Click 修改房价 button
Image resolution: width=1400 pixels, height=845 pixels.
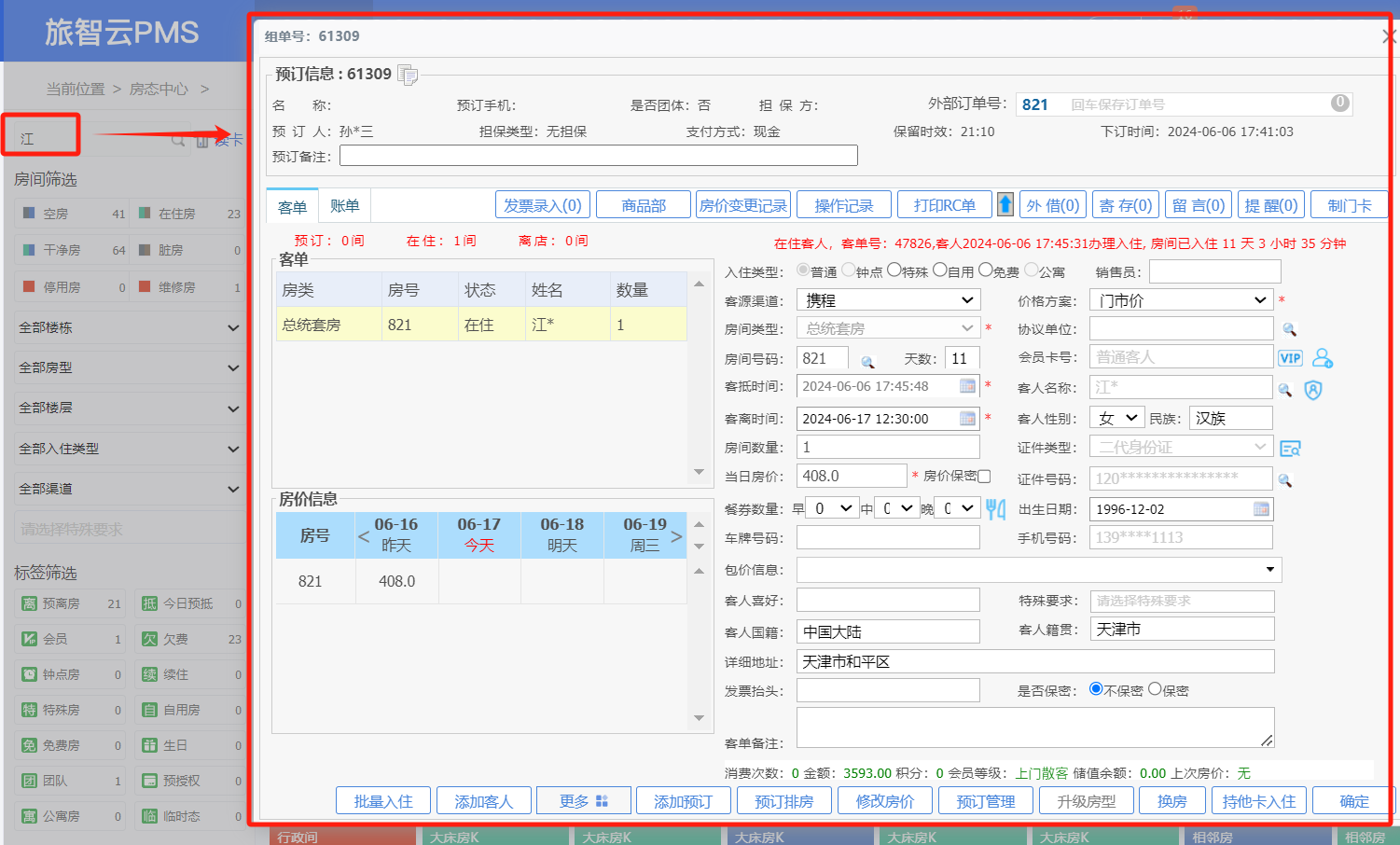click(x=885, y=801)
